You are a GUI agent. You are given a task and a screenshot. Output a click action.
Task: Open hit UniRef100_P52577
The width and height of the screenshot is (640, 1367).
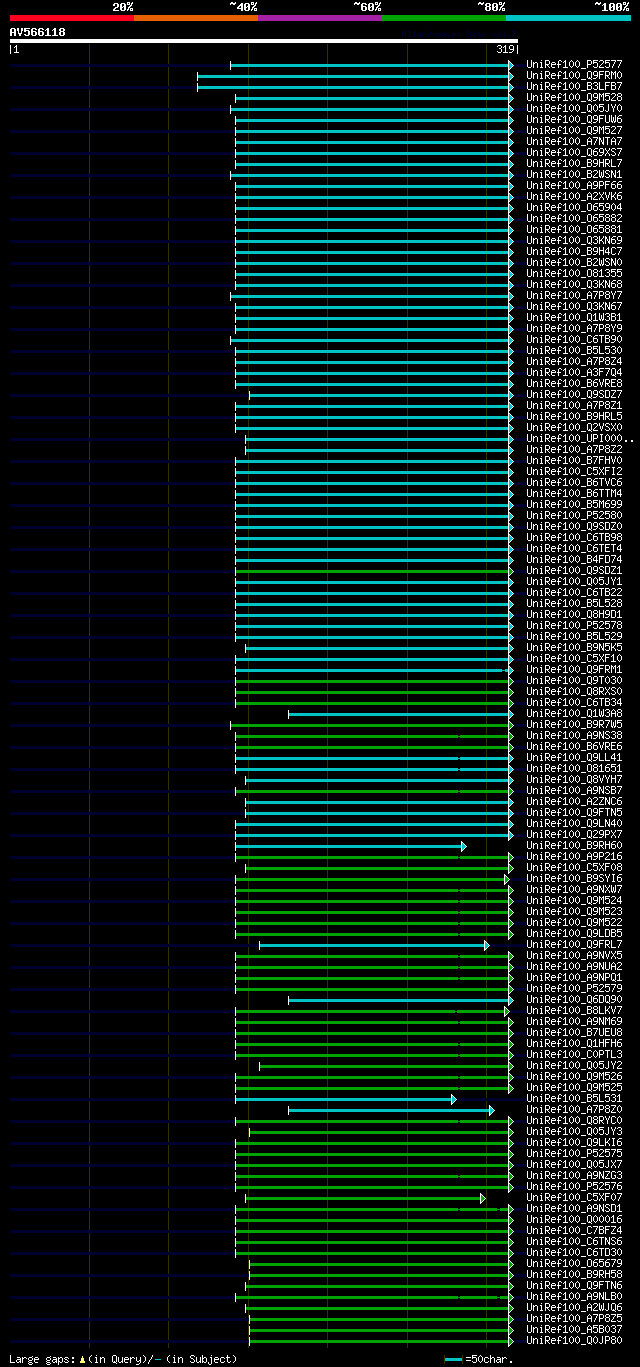(574, 65)
